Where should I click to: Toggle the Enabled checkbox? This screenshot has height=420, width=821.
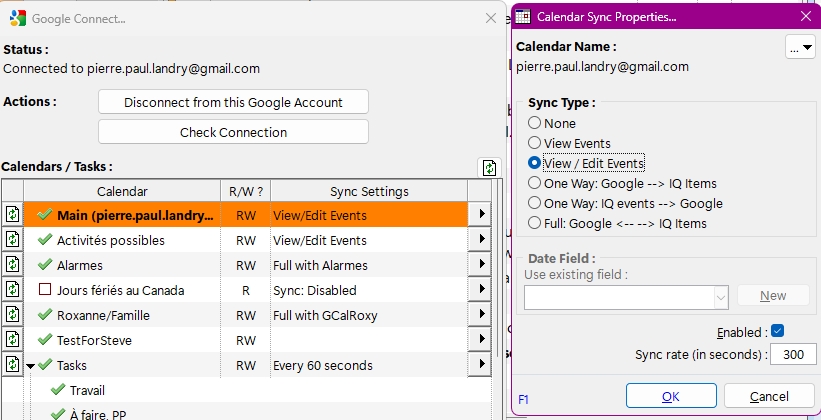[x=778, y=331]
